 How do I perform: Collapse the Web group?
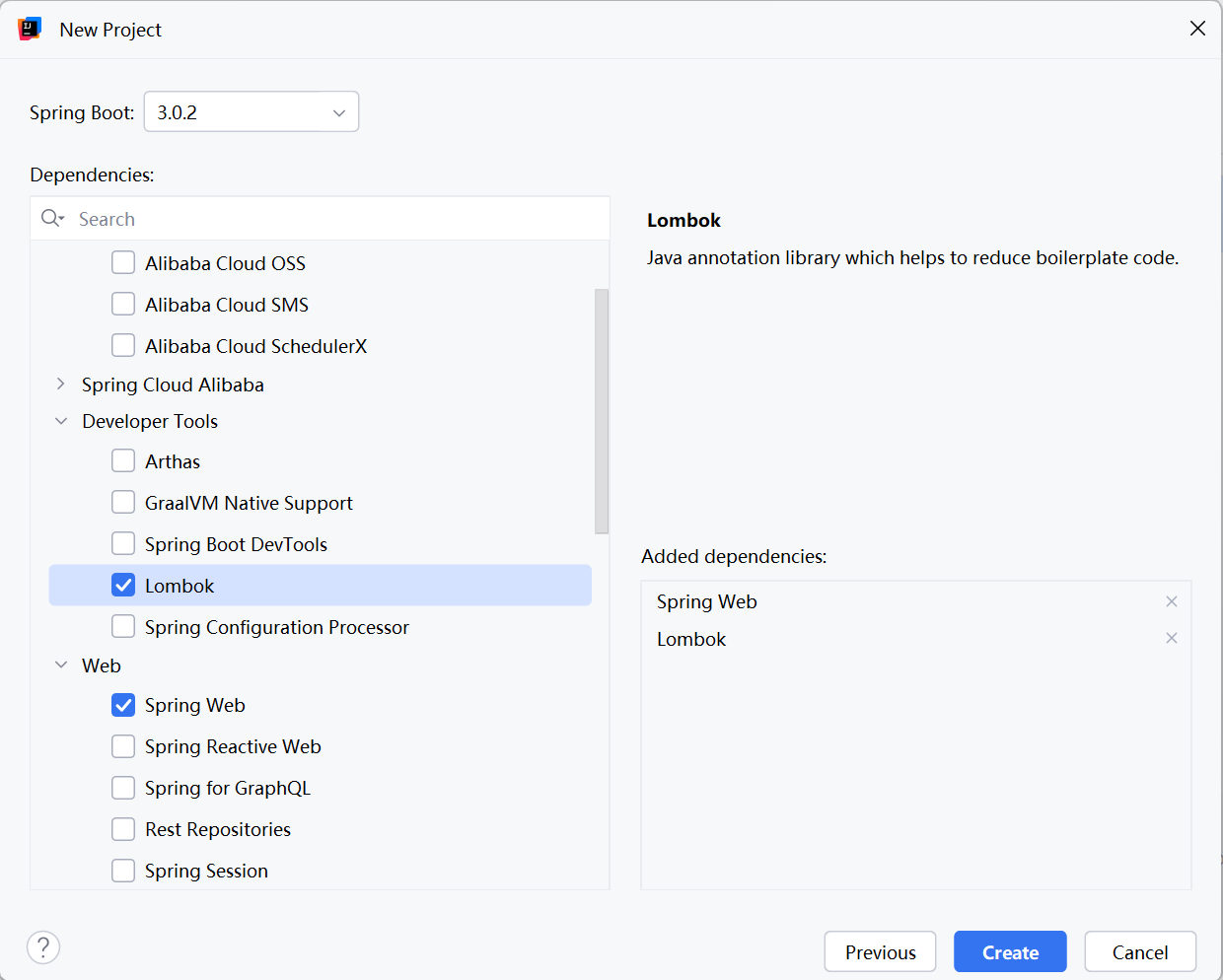click(61, 665)
